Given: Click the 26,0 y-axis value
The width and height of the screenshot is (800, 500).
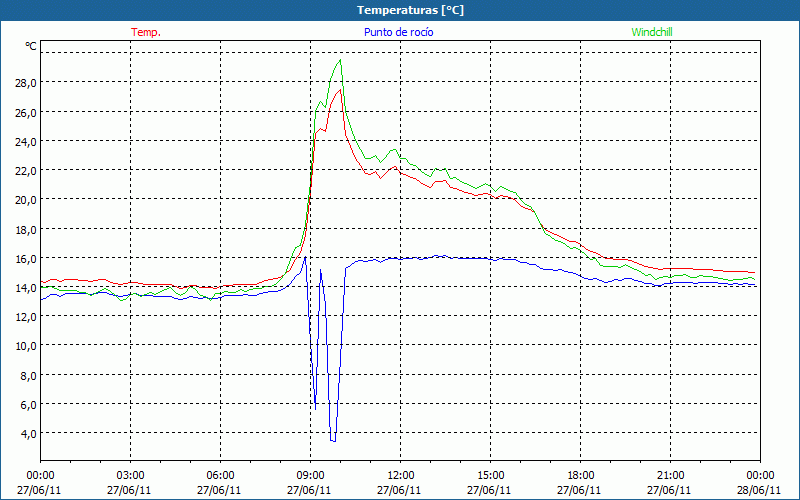Looking at the screenshot, I should pyautogui.click(x=26, y=113).
